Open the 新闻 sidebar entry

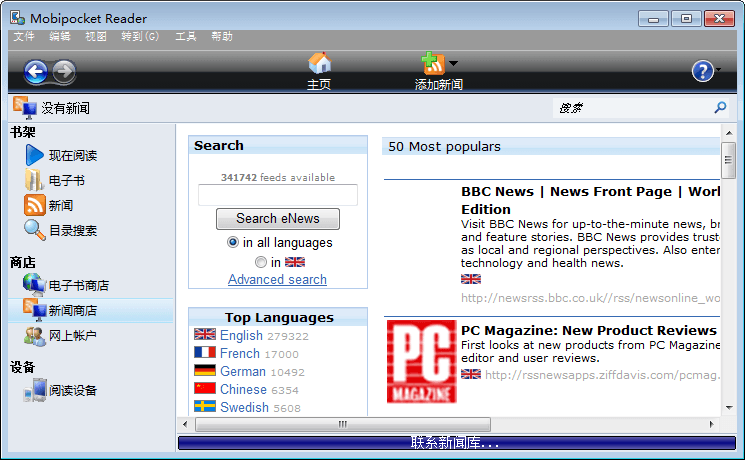click(x=61, y=206)
